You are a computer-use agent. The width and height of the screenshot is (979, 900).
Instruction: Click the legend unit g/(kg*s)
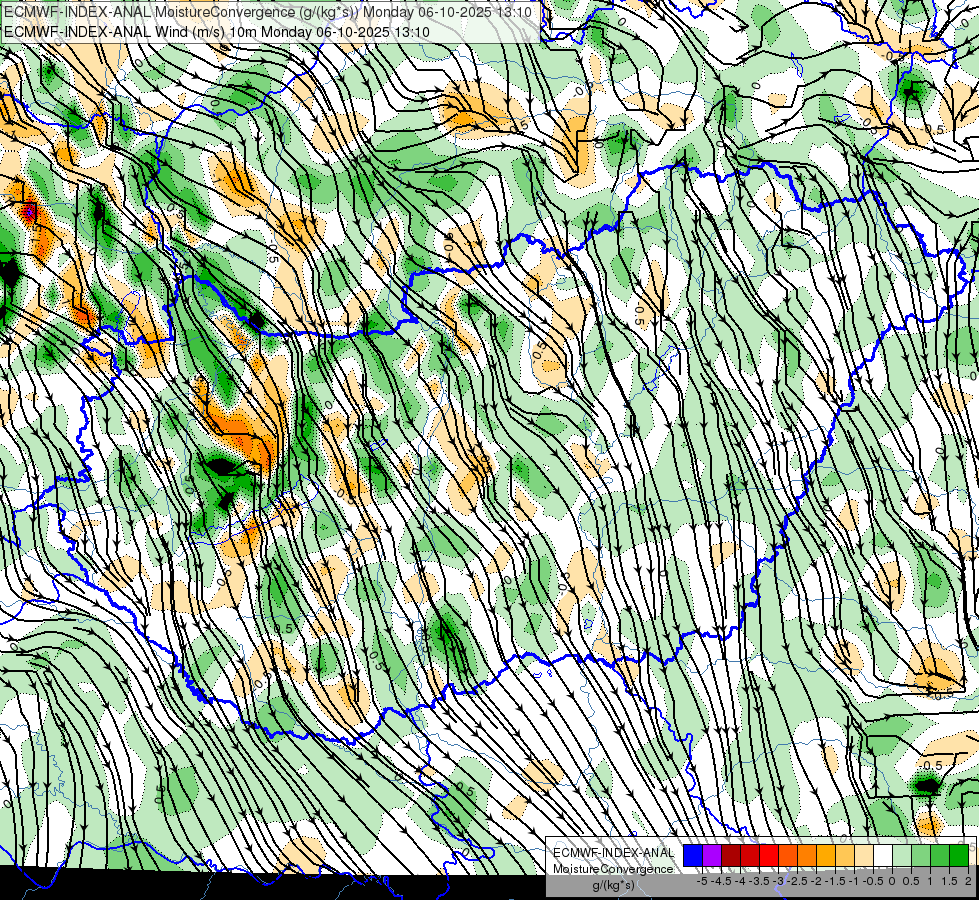click(x=613, y=885)
